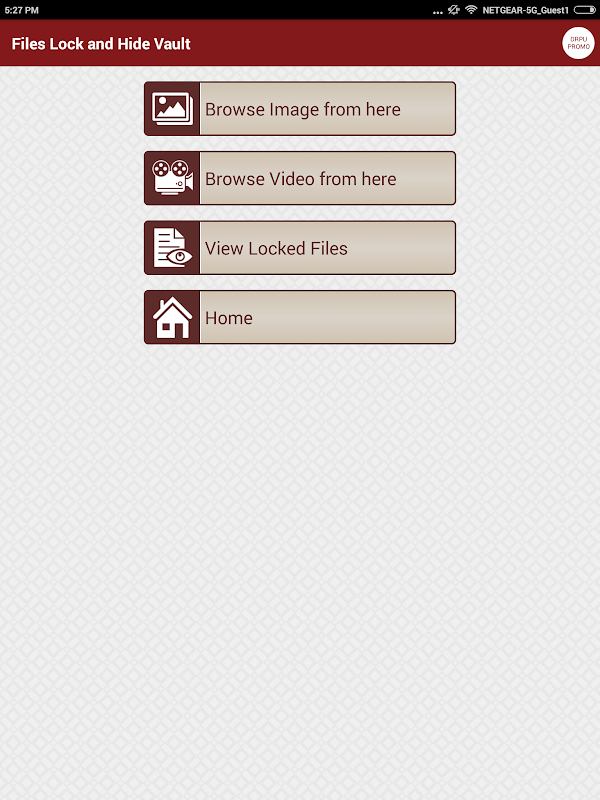Screen dimensions: 600x800
Task: Tap the three dots in status bar
Action: coord(437,12)
